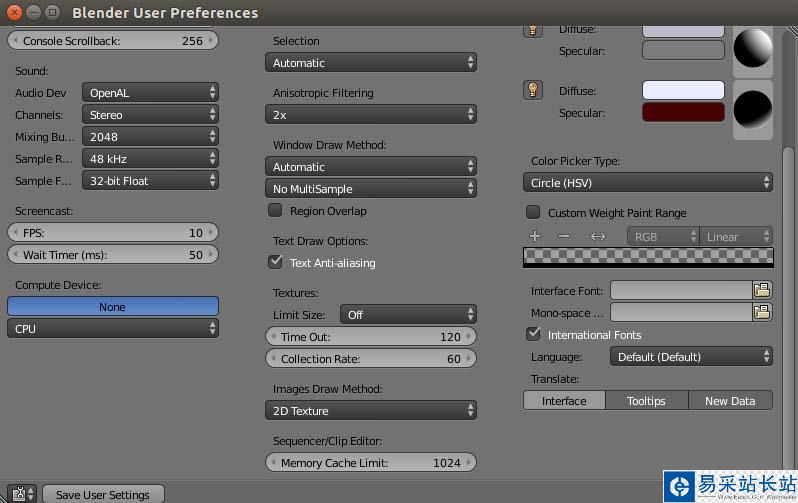Open Texture Limit Size dropdown
Viewport: 798px width, 503px height.
tap(408, 315)
